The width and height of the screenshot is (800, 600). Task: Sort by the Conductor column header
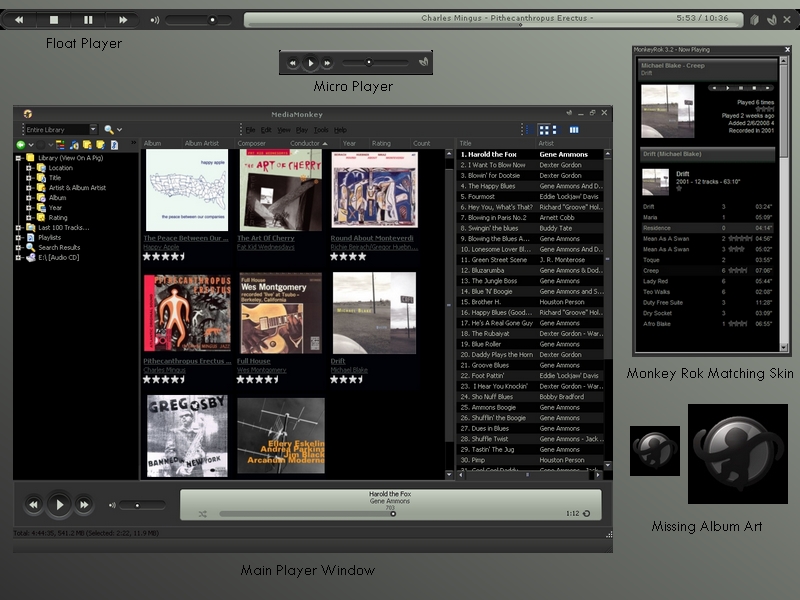[x=309, y=143]
